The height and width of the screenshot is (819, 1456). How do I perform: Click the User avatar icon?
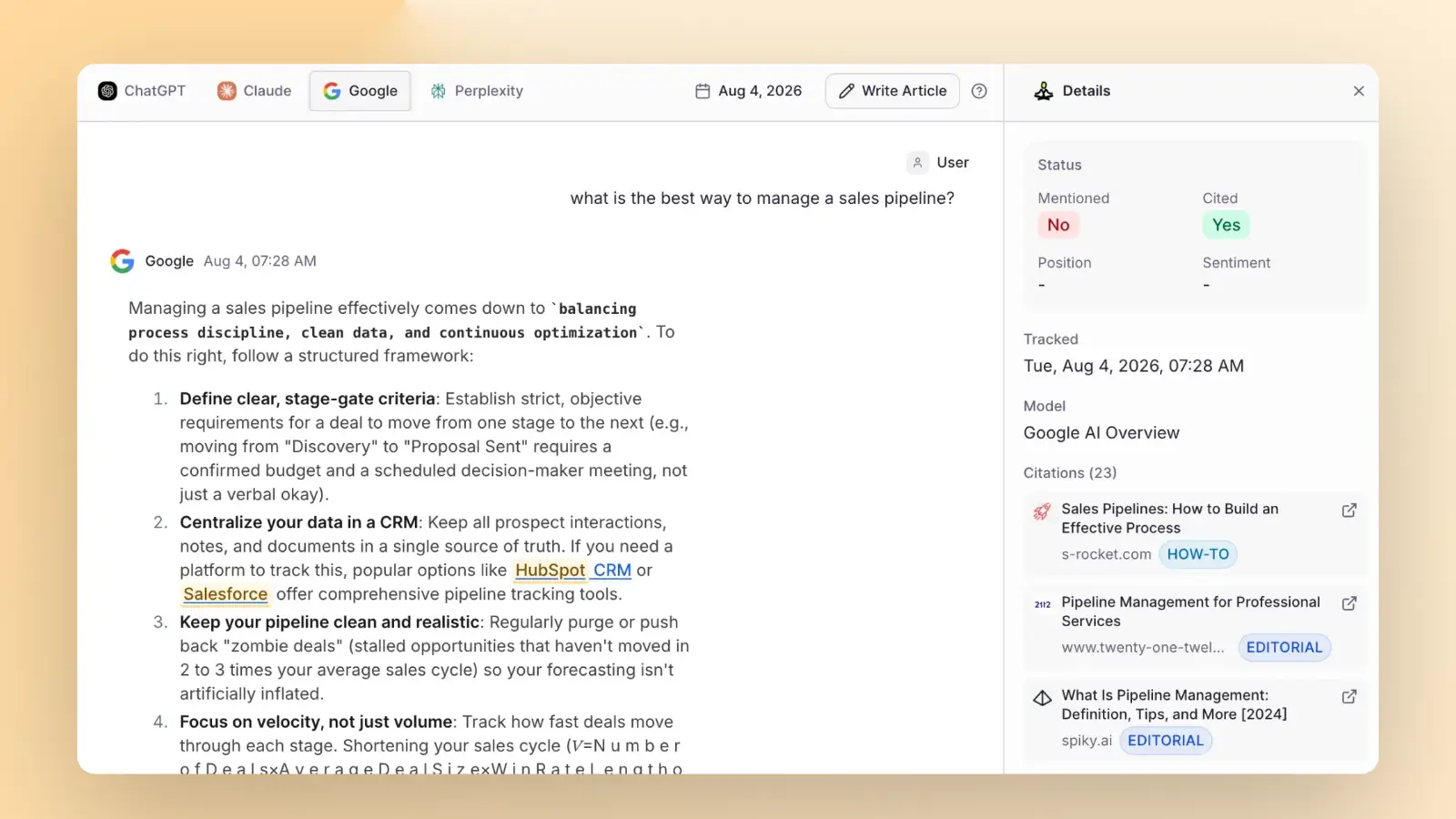[917, 163]
